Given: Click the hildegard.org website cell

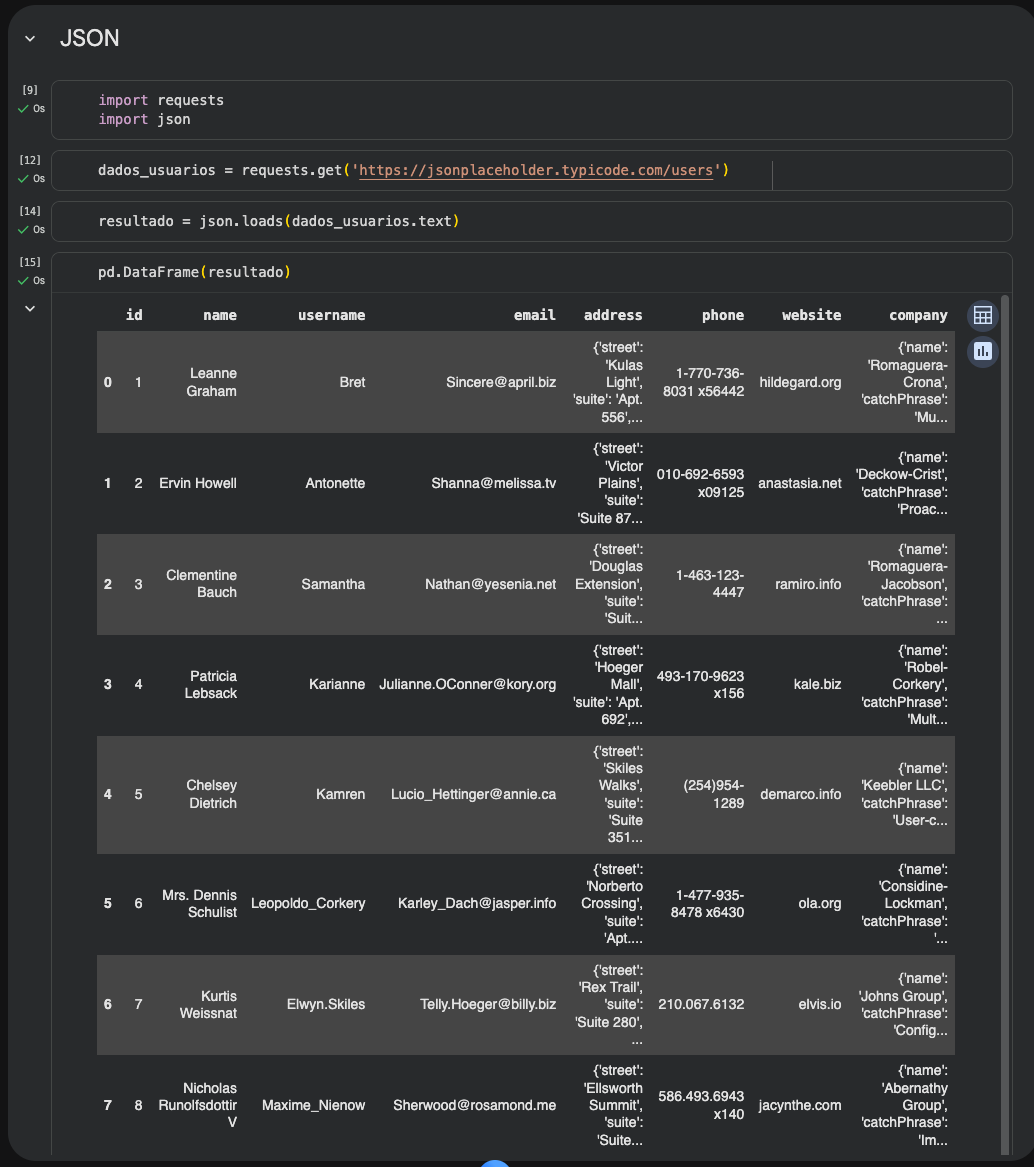Looking at the screenshot, I should point(800,382).
